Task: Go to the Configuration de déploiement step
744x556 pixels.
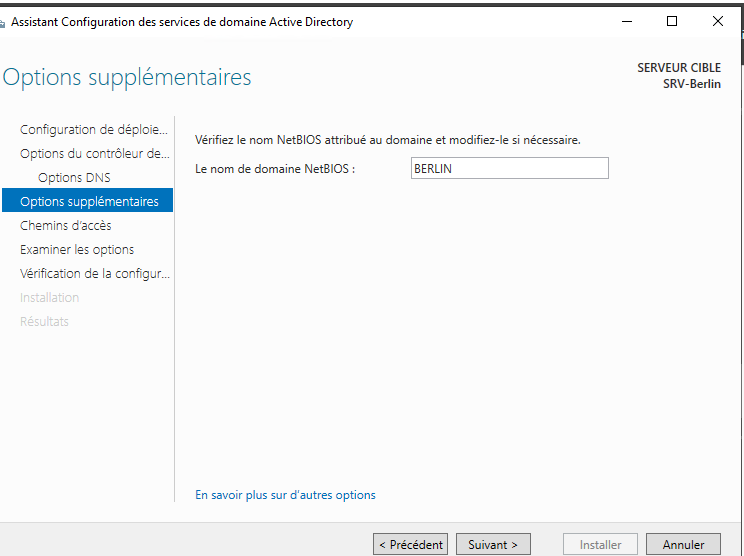Action: pyautogui.click(x=94, y=130)
